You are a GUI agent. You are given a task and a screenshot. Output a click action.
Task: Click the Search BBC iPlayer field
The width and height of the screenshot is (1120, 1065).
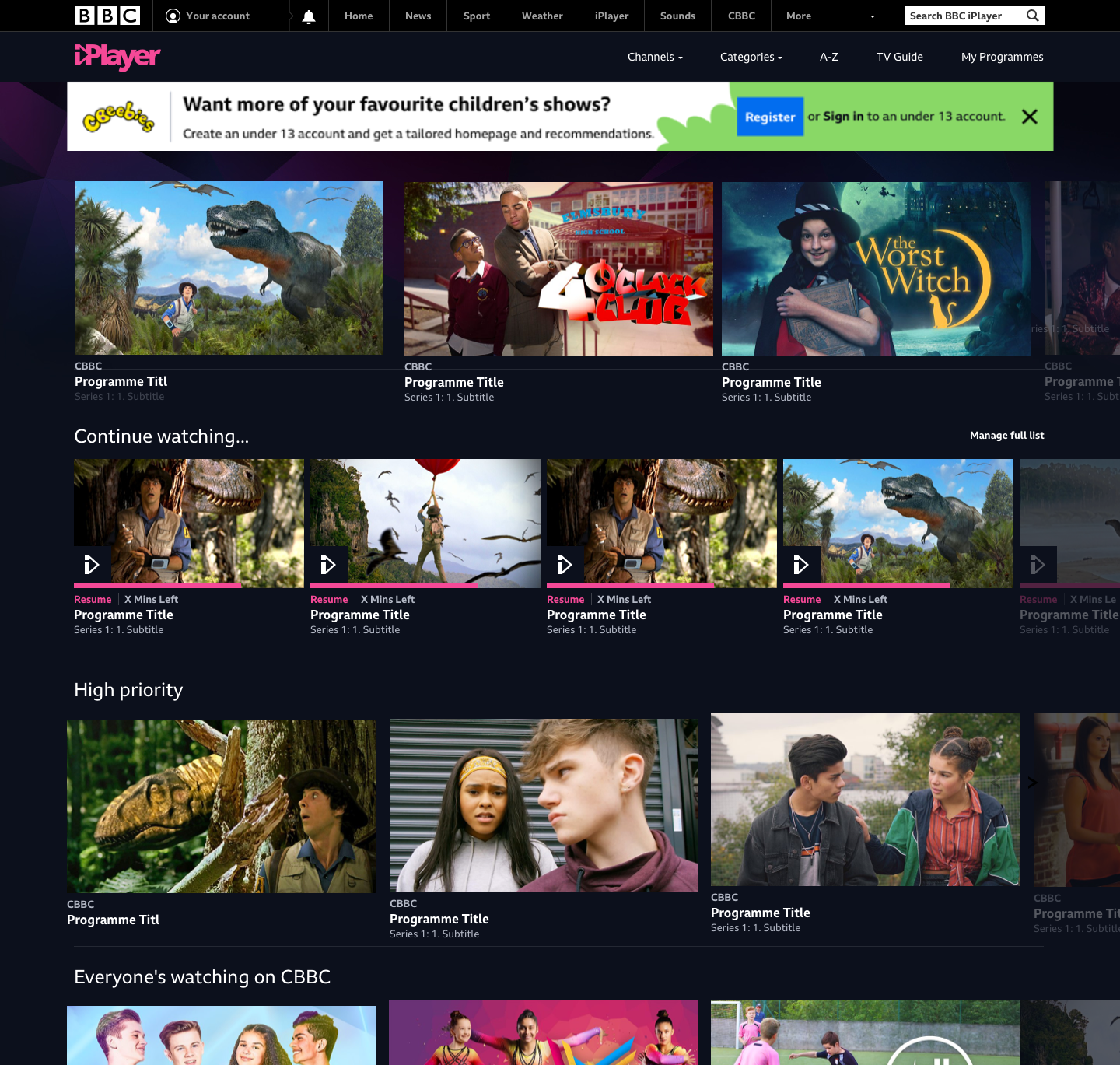[x=964, y=16]
